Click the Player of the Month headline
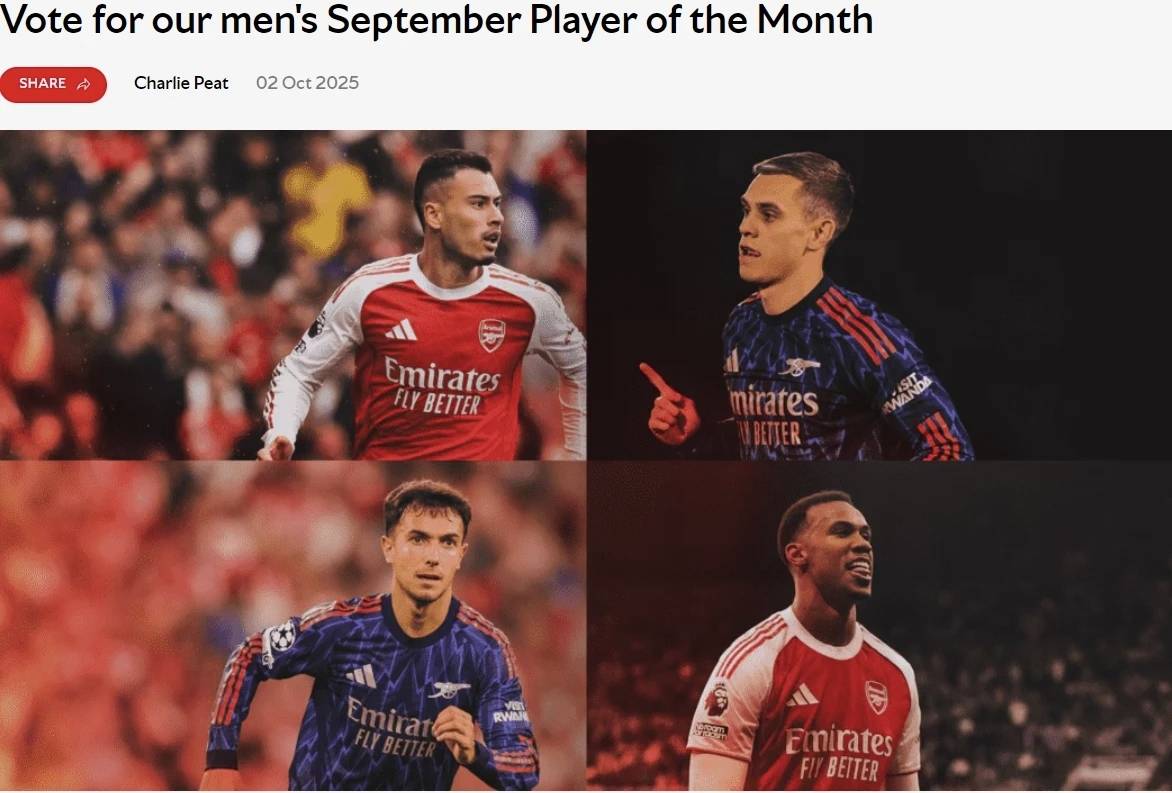The width and height of the screenshot is (1172, 793). tap(436, 20)
